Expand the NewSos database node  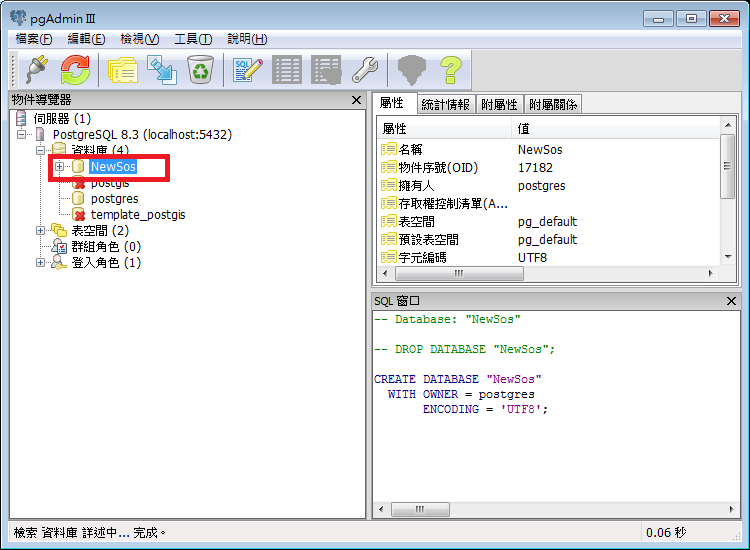pyautogui.click(x=59, y=166)
